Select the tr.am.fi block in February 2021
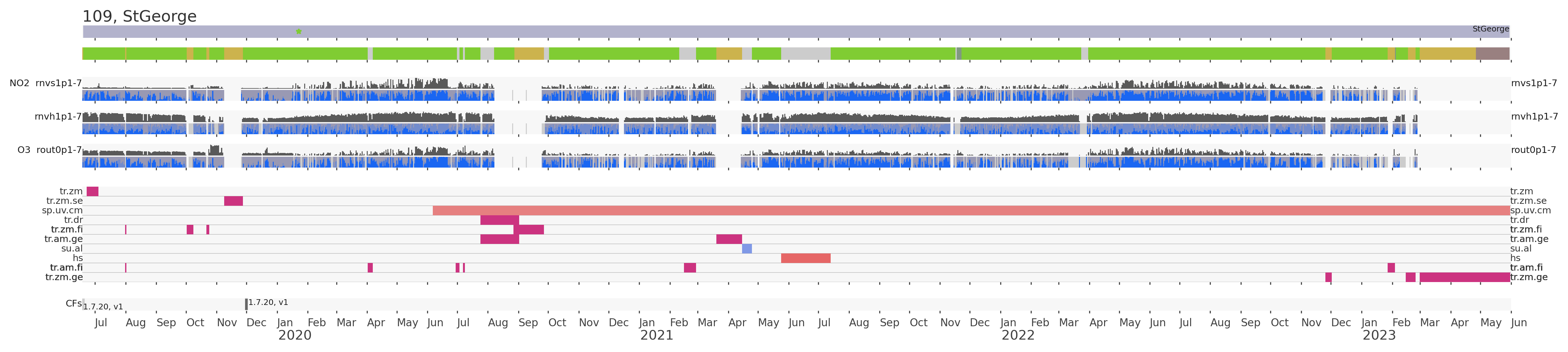 click(x=690, y=268)
